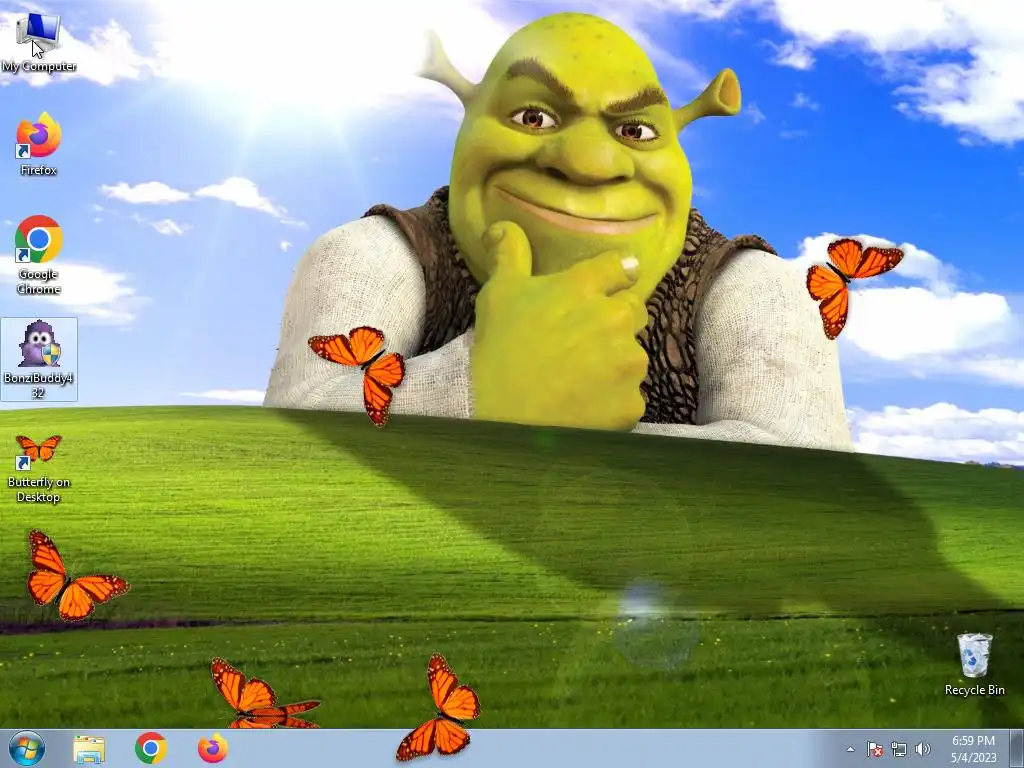Select the BonziBuddy432 desktop icon
The image size is (1024, 768).
click(x=39, y=359)
